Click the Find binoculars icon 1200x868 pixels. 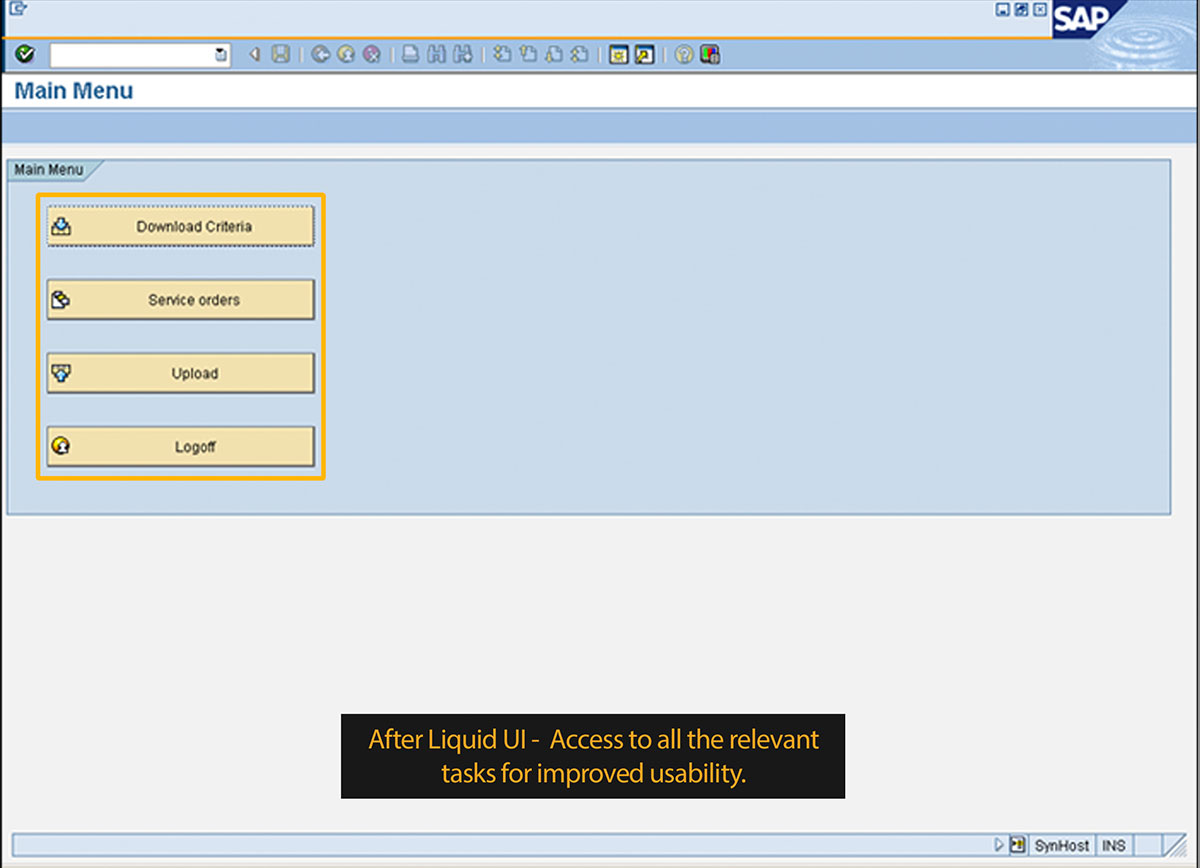tap(436, 55)
